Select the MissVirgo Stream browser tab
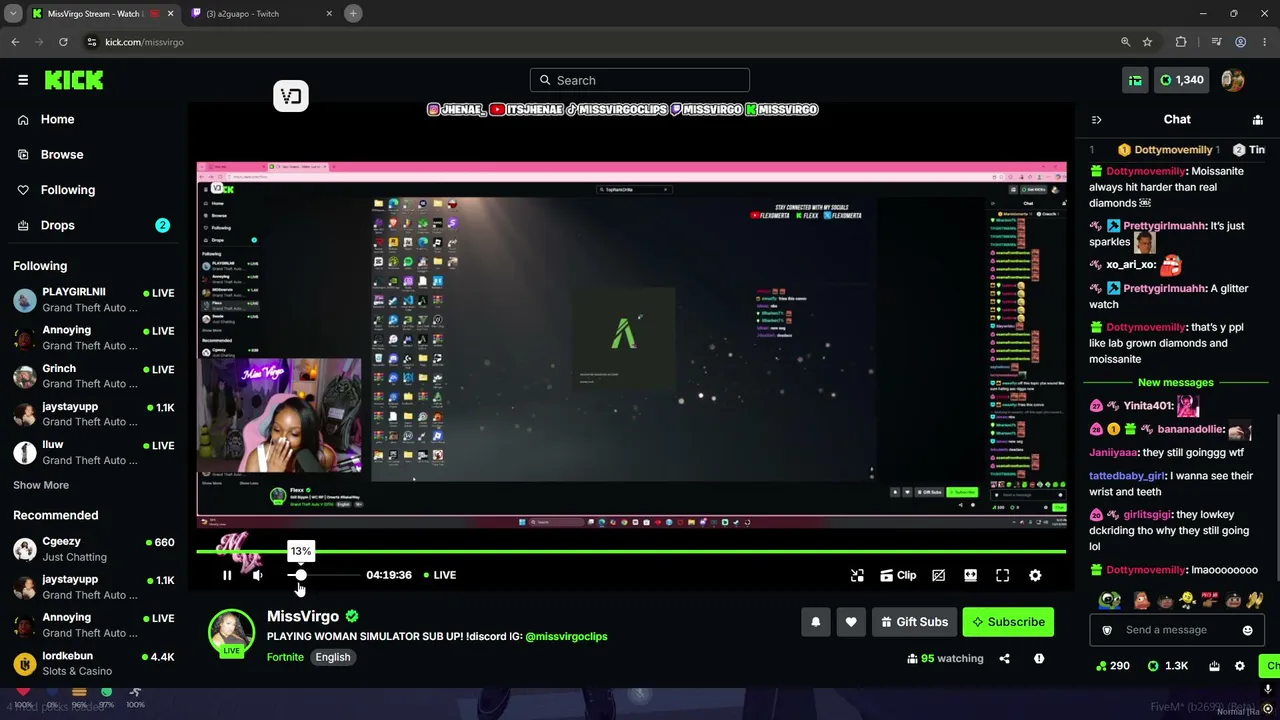The height and width of the screenshot is (720, 1280). click(x=102, y=13)
